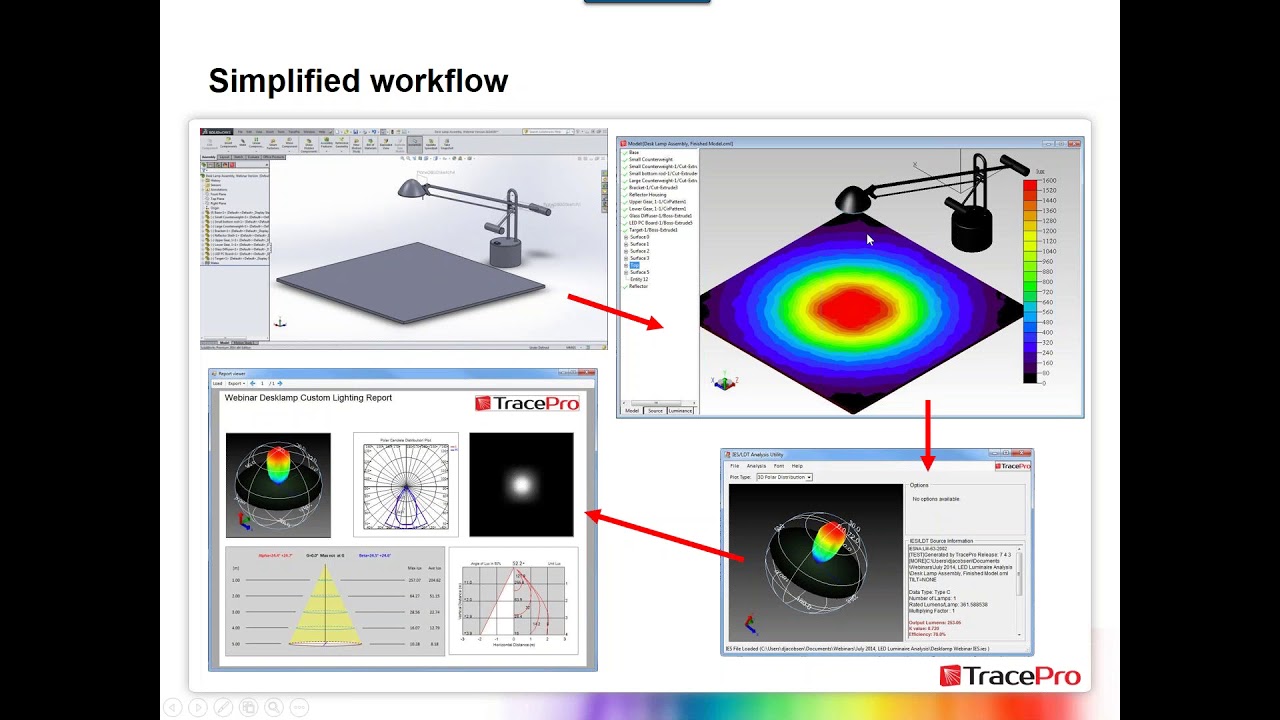Click black 0 lux swatch in legend
This screenshot has height=720, width=1280.
tap(1031, 377)
